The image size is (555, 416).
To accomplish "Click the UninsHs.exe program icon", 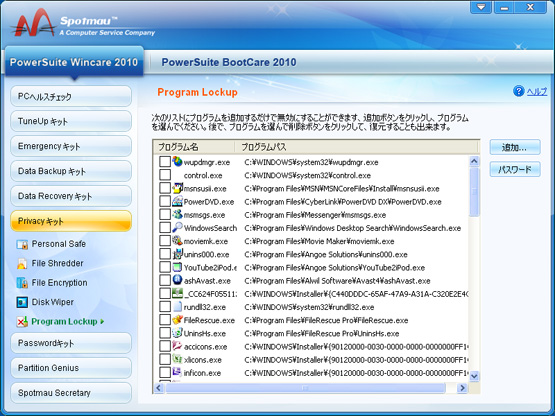I will click(x=177, y=333).
